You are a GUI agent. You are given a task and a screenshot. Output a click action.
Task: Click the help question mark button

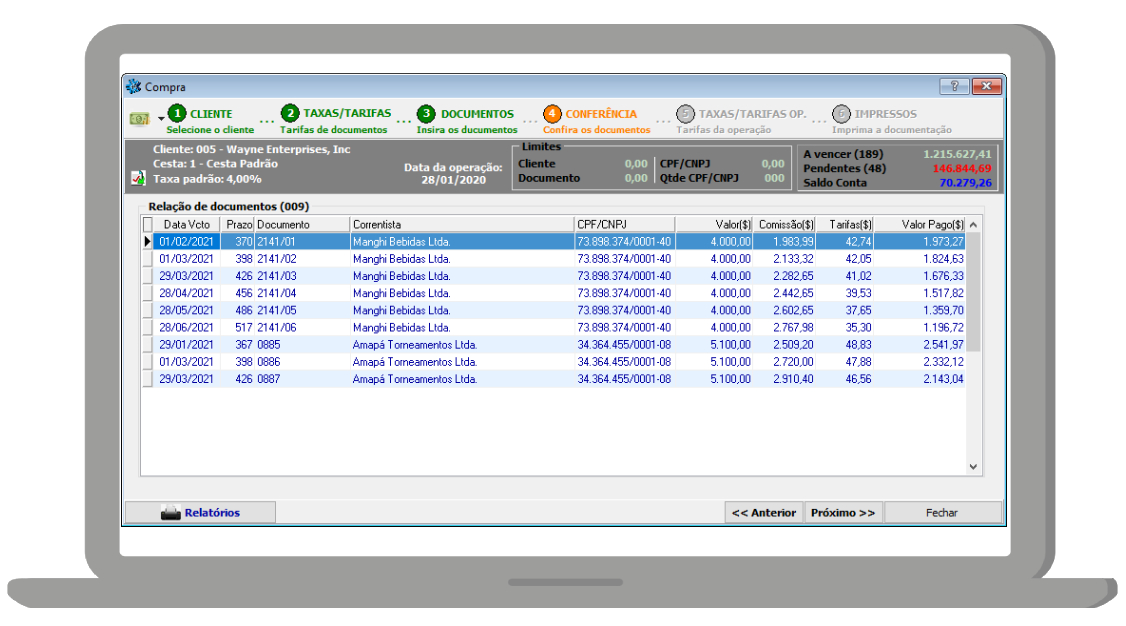coord(954,86)
